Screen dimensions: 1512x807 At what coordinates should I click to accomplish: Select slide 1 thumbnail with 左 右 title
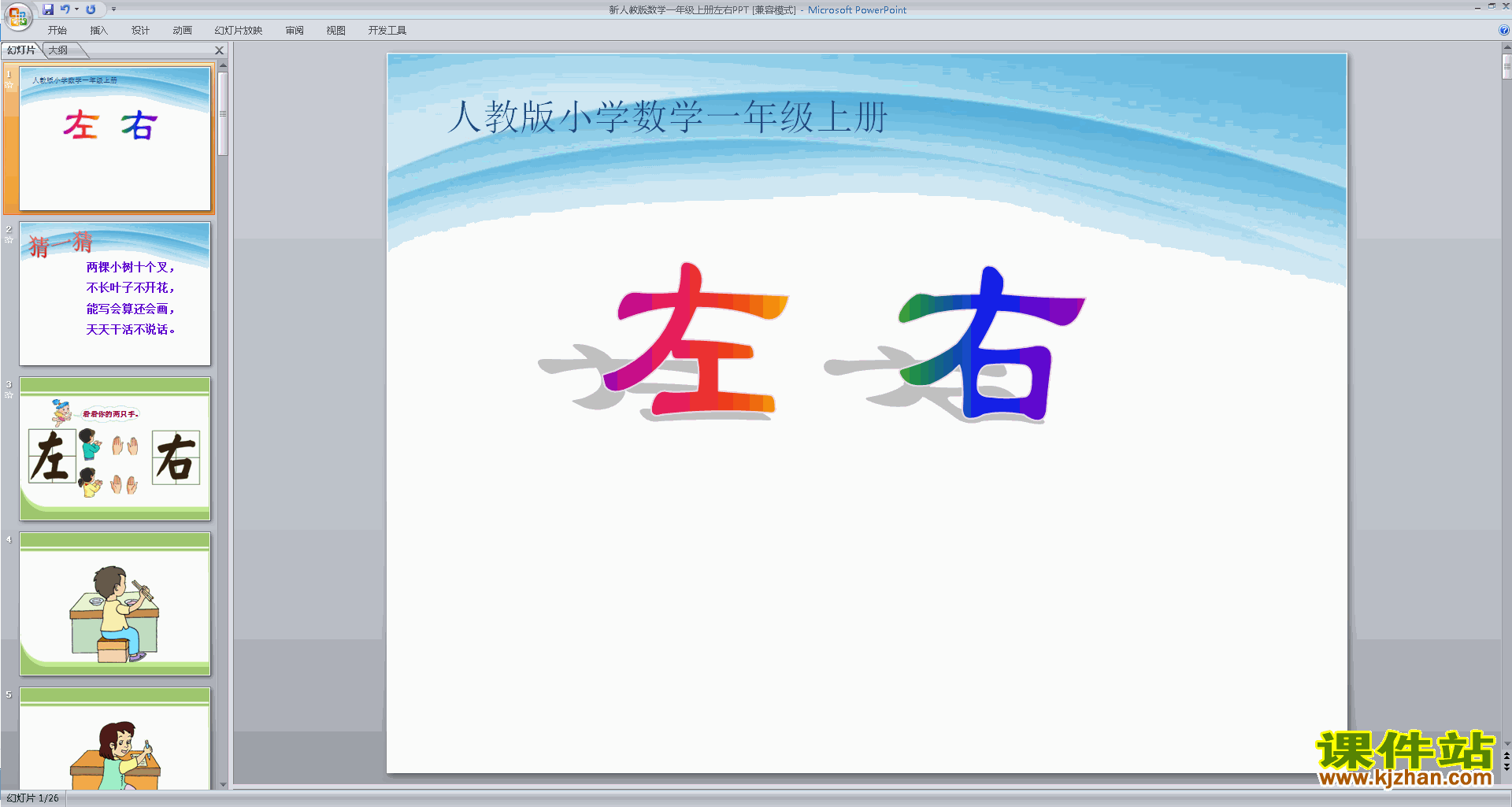115,139
